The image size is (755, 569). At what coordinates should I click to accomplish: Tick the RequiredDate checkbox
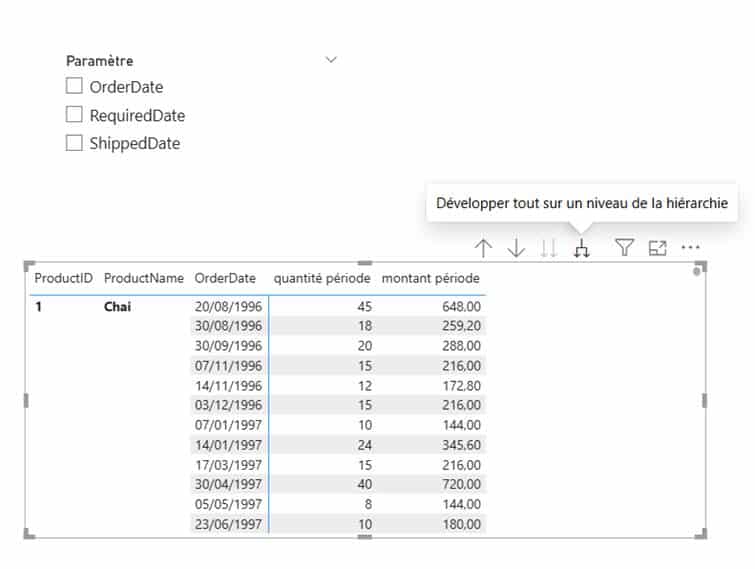74,115
